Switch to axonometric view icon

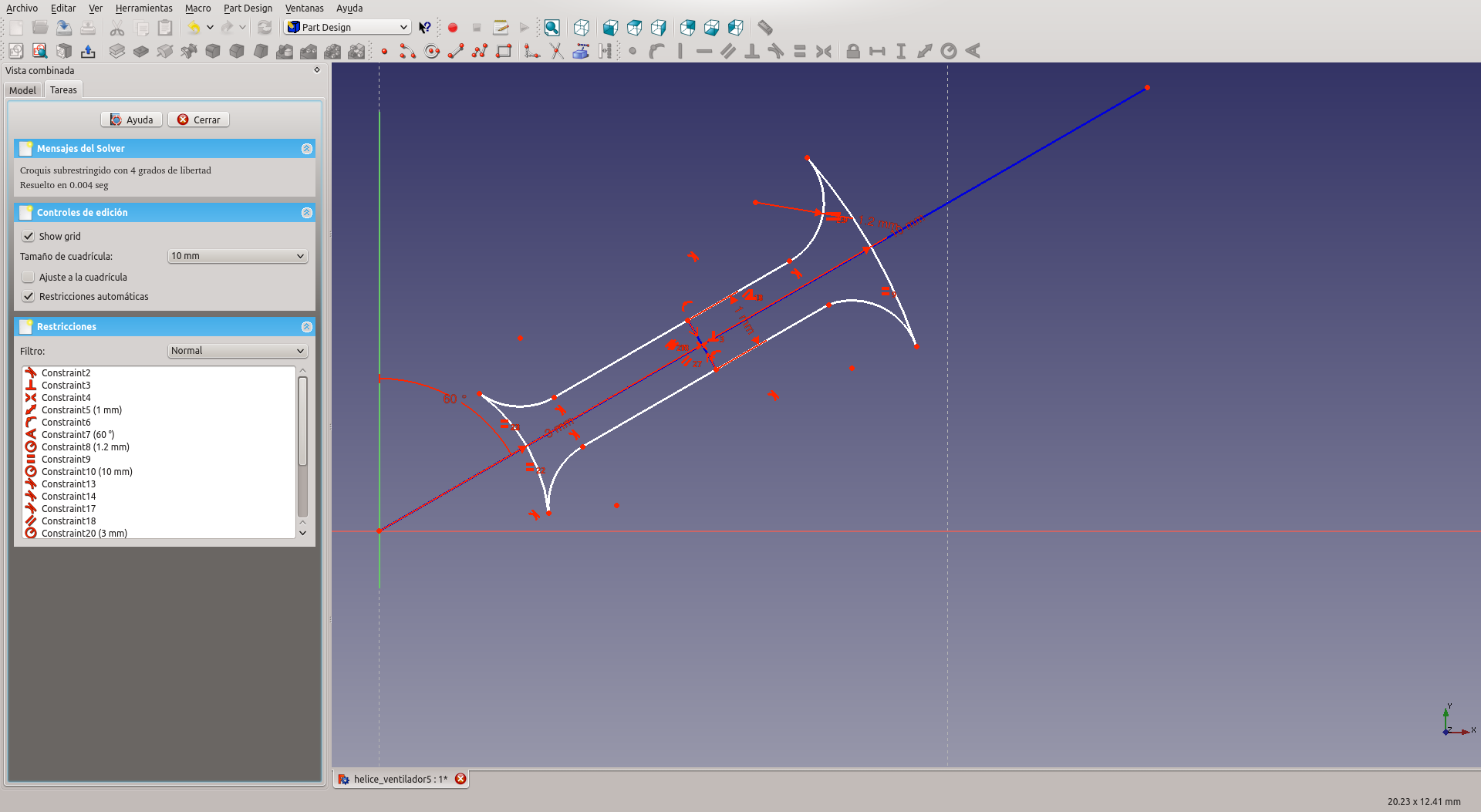582,28
